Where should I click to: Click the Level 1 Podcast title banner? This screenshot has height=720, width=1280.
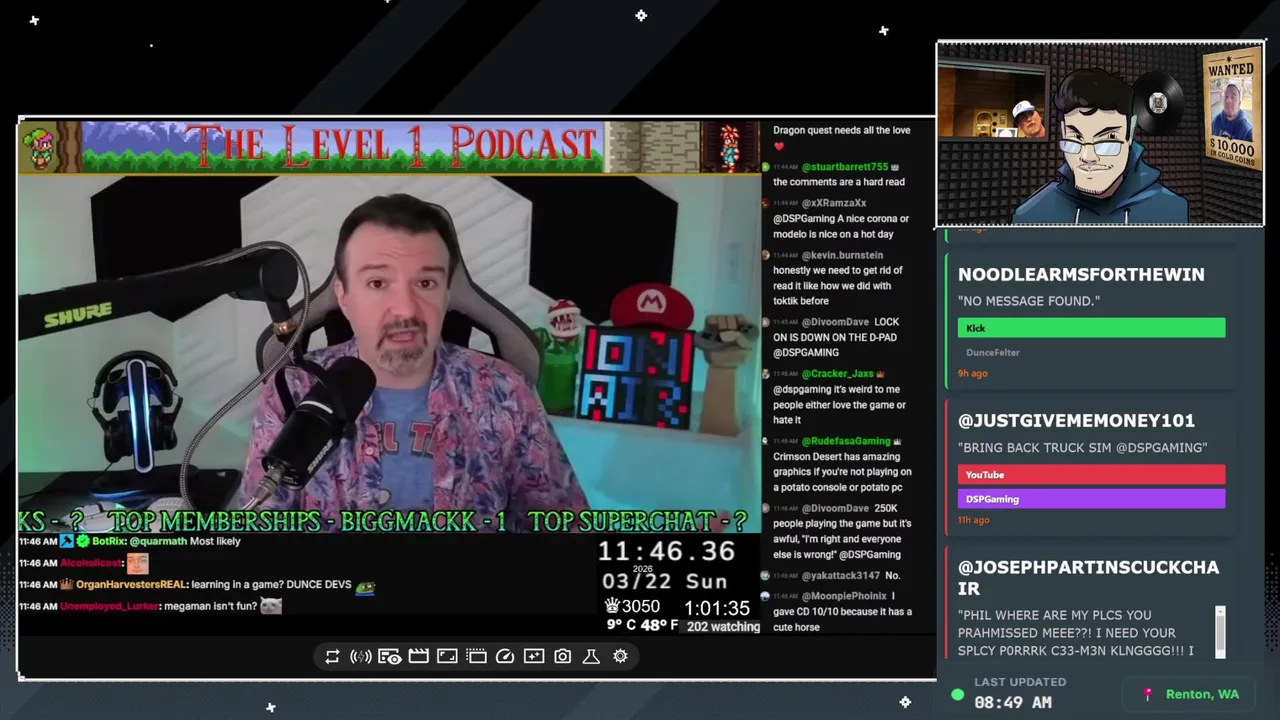(391, 146)
